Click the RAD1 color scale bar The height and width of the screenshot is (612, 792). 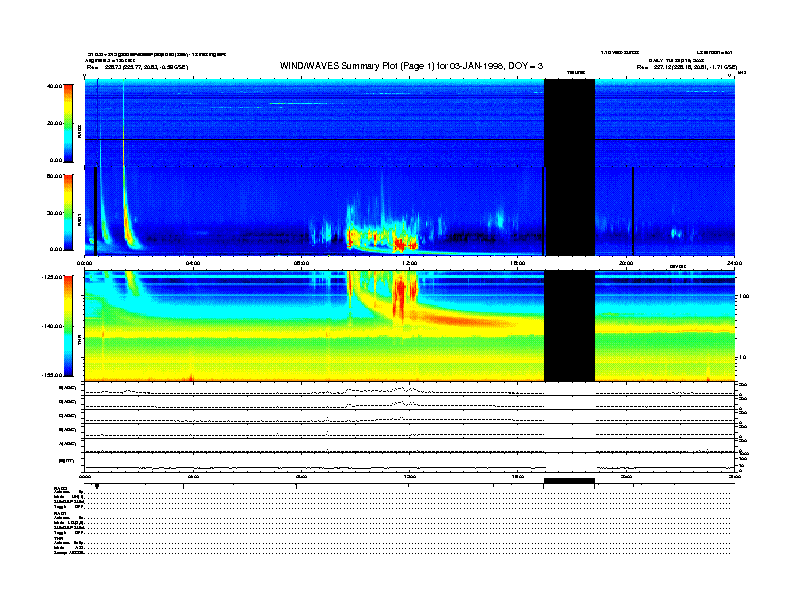point(68,212)
